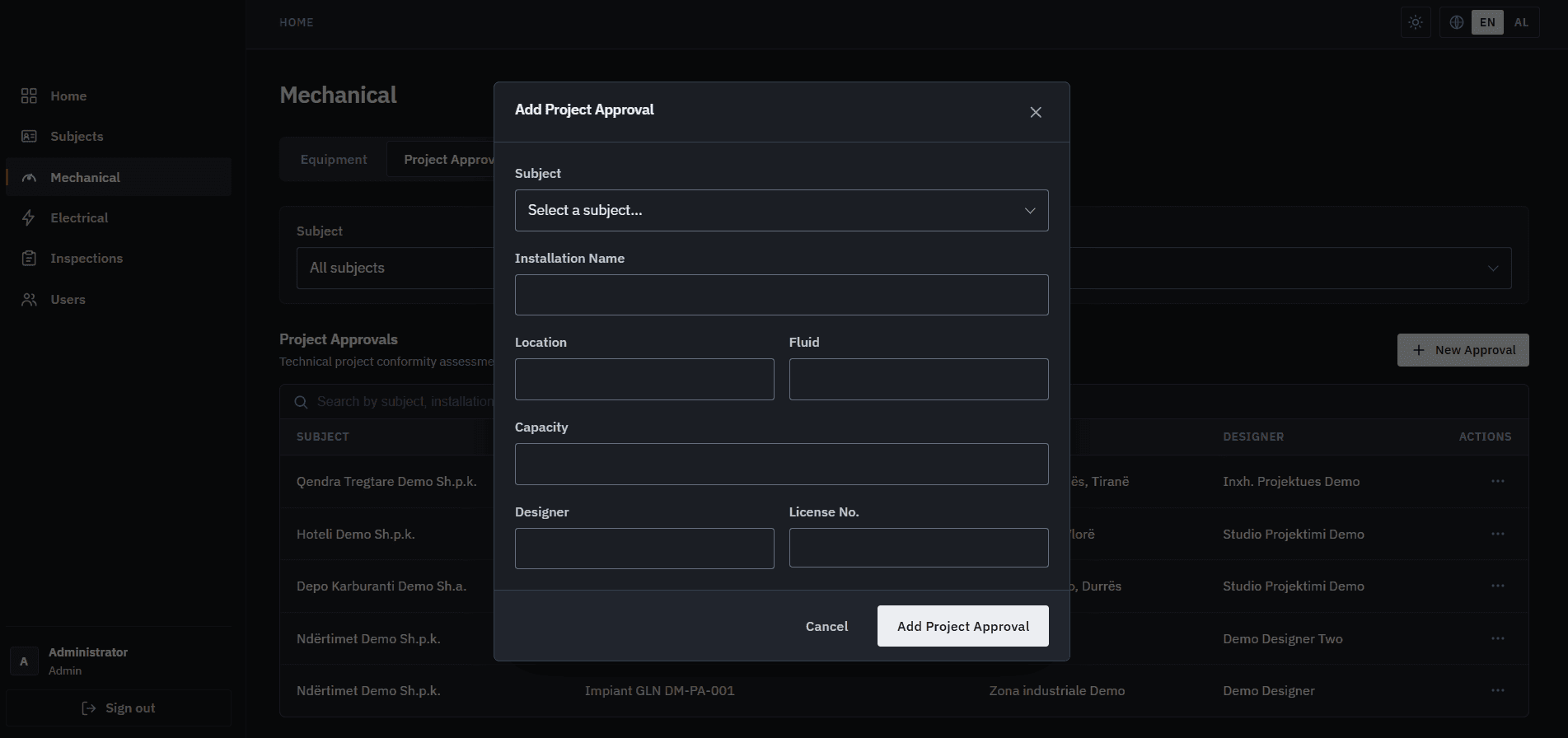Click the search magnifier icon in table
Image resolution: width=1568 pixels, height=738 pixels.
(301, 402)
